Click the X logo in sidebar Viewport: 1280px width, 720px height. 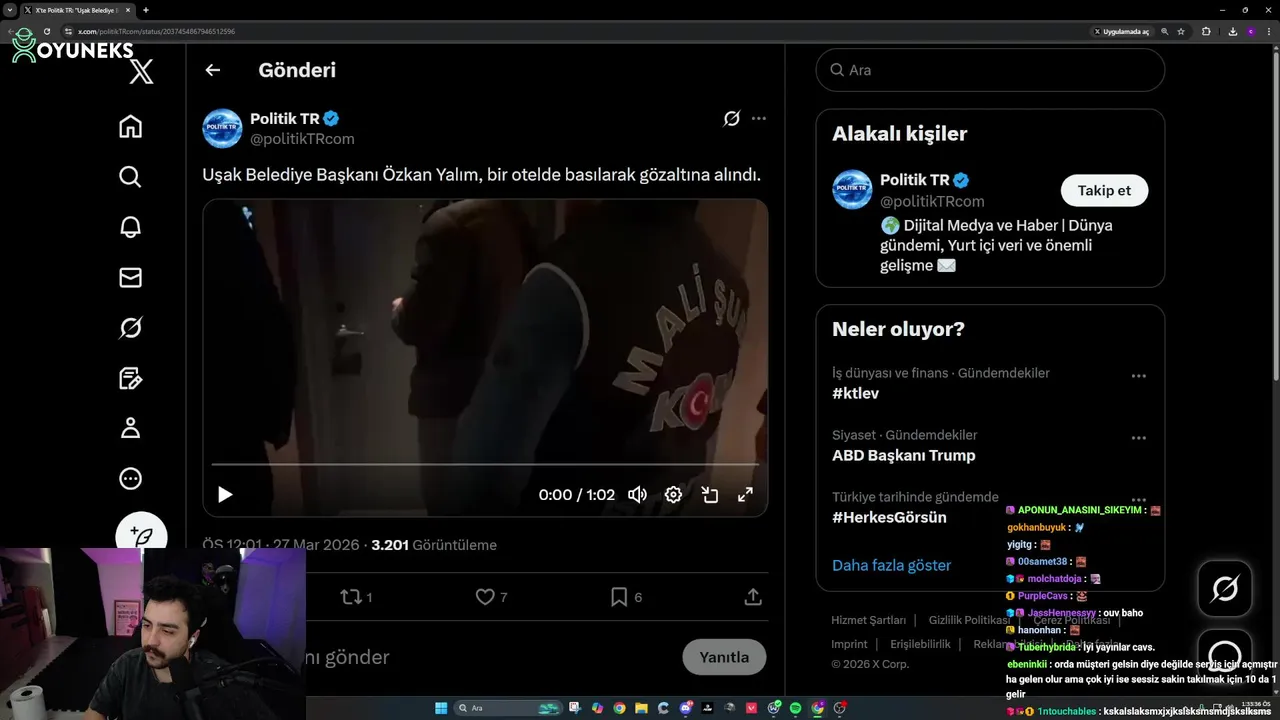(142, 71)
